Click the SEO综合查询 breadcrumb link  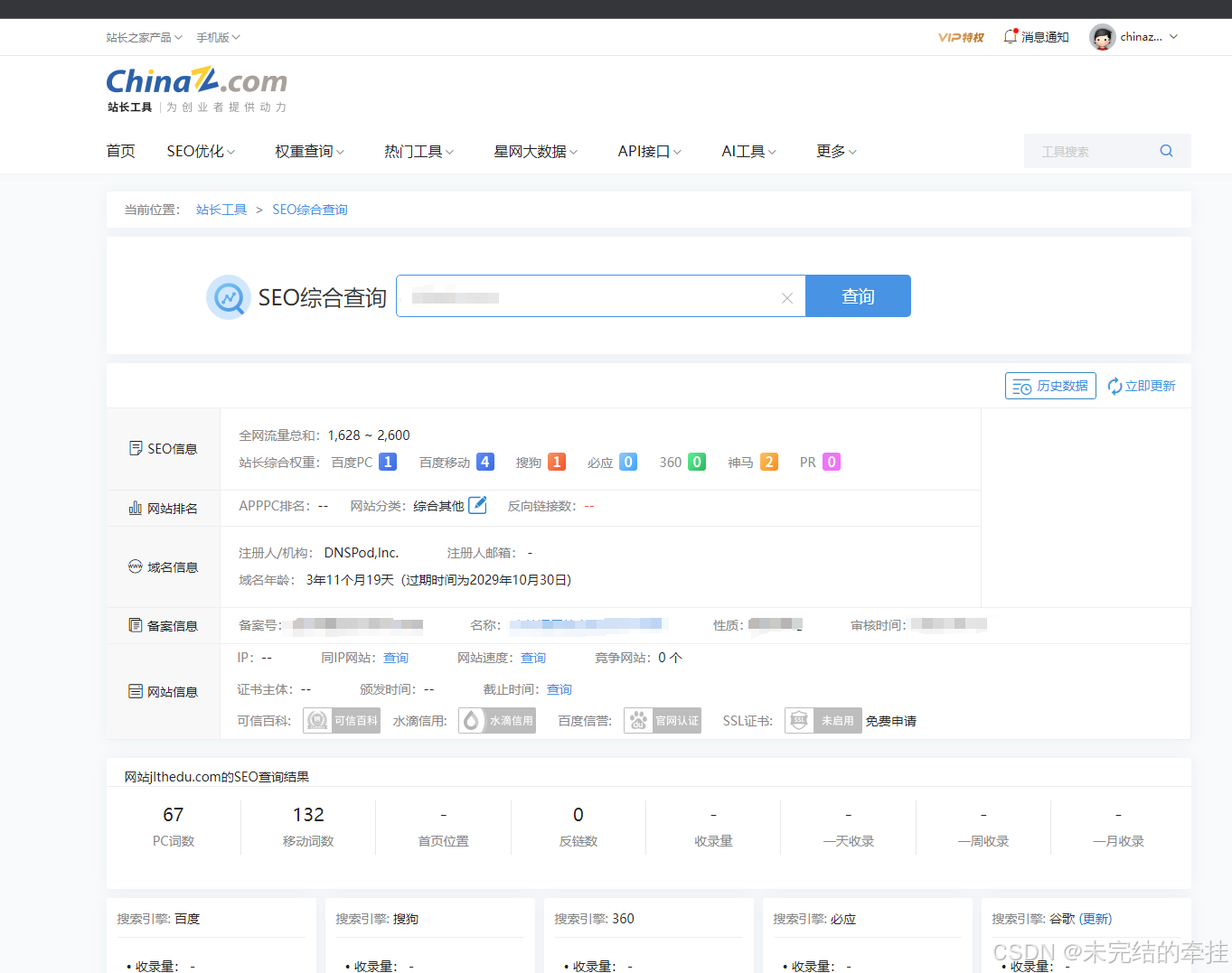(x=310, y=210)
